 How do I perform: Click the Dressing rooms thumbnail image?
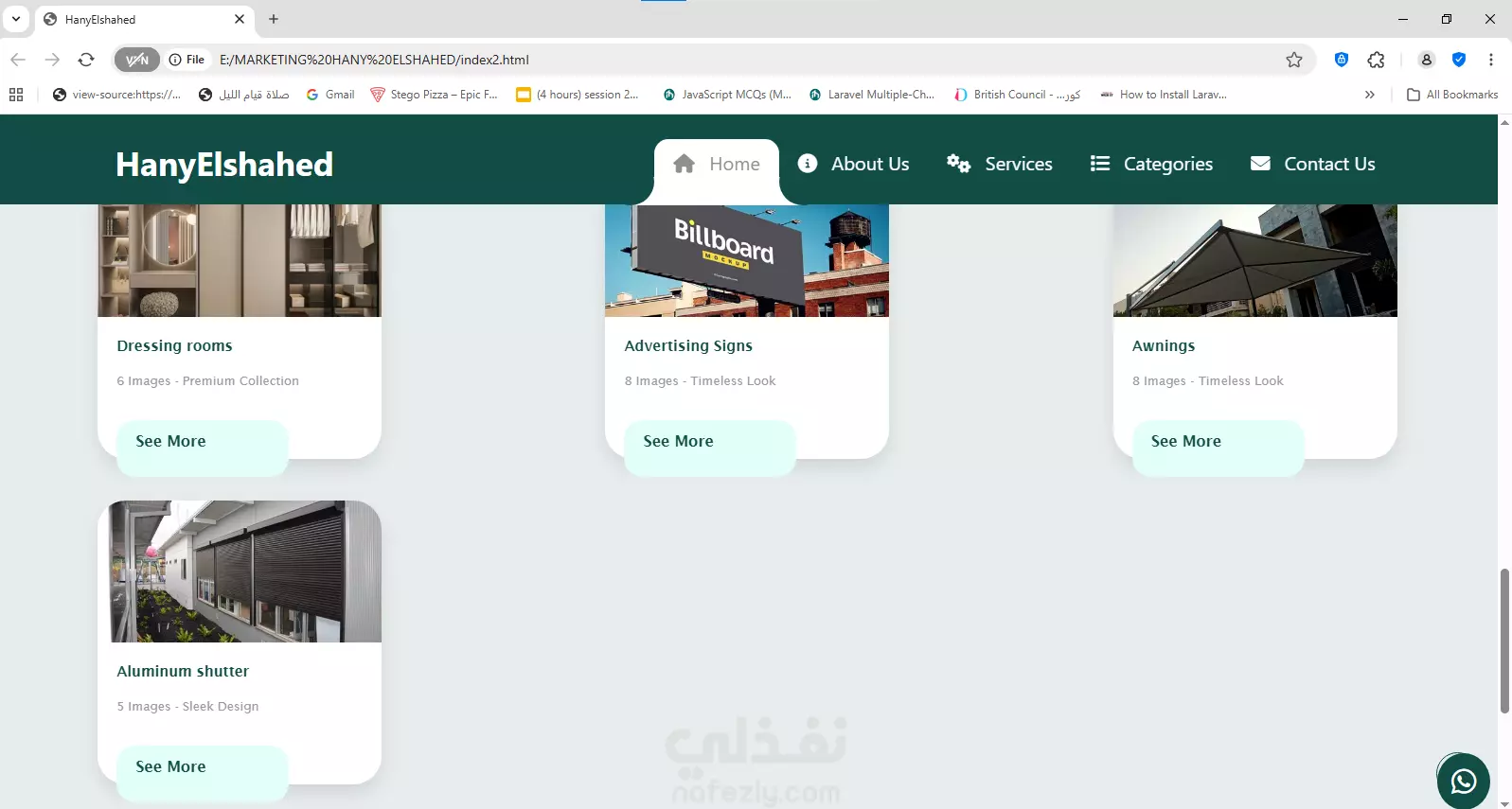240,260
